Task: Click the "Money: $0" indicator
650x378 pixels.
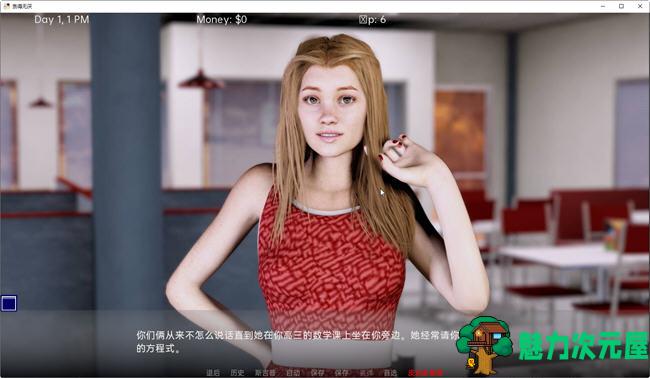Action: coord(221,19)
